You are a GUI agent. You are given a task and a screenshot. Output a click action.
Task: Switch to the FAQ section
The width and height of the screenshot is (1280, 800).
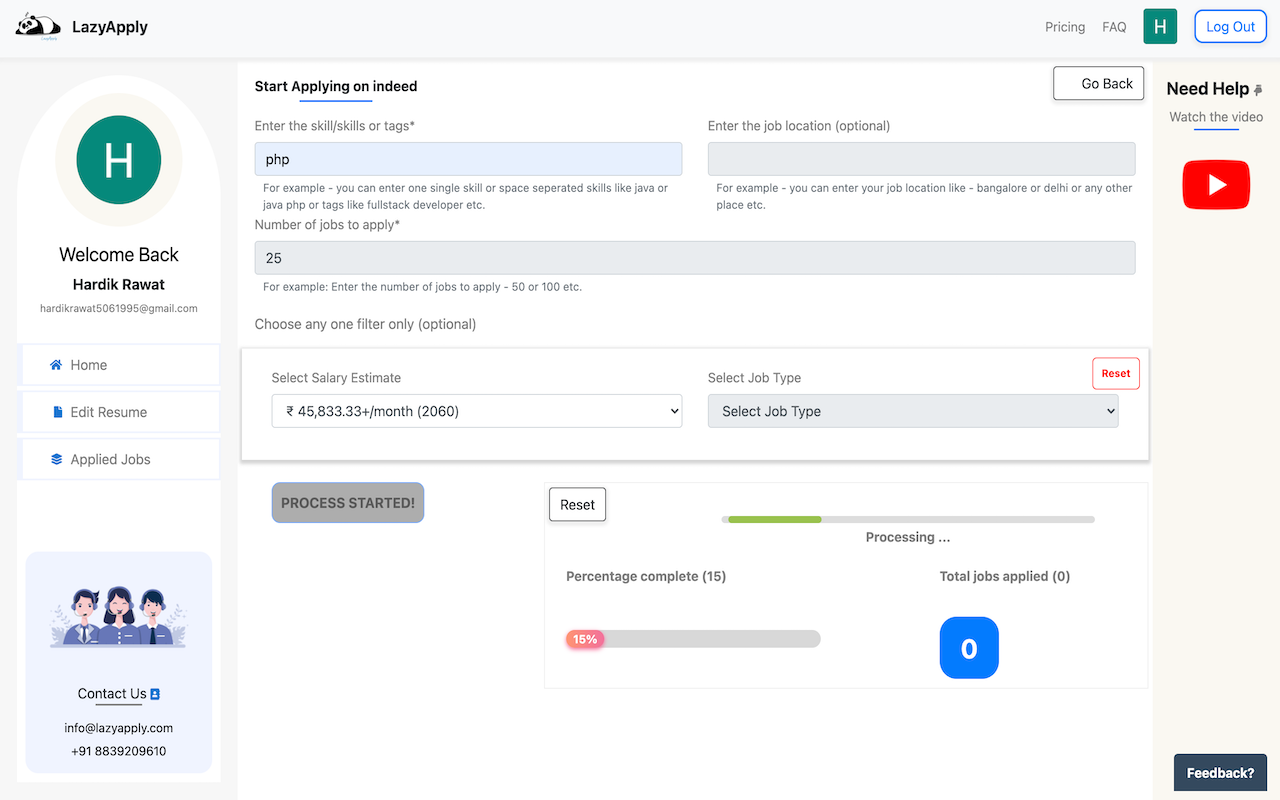tap(1113, 27)
